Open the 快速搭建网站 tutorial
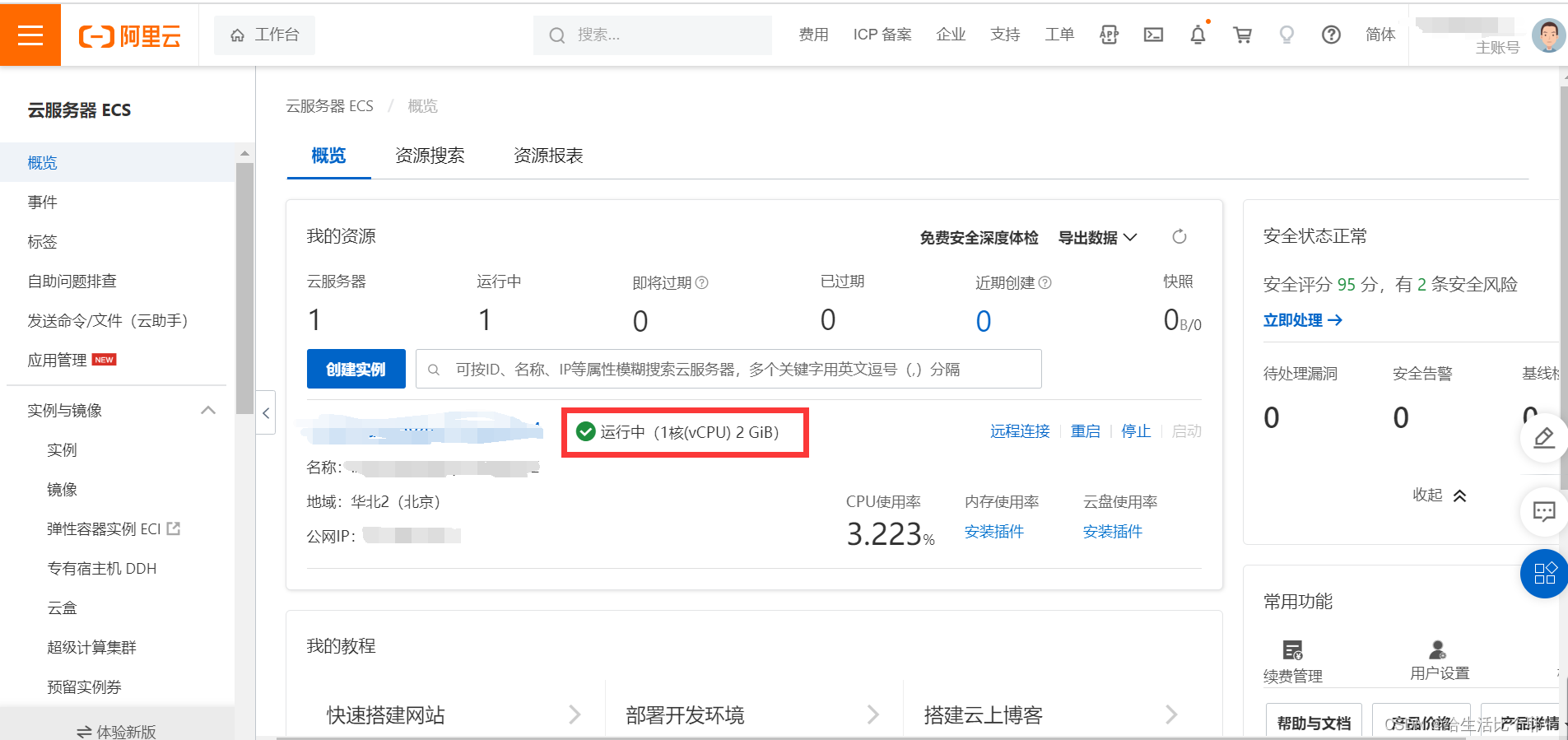 454,715
